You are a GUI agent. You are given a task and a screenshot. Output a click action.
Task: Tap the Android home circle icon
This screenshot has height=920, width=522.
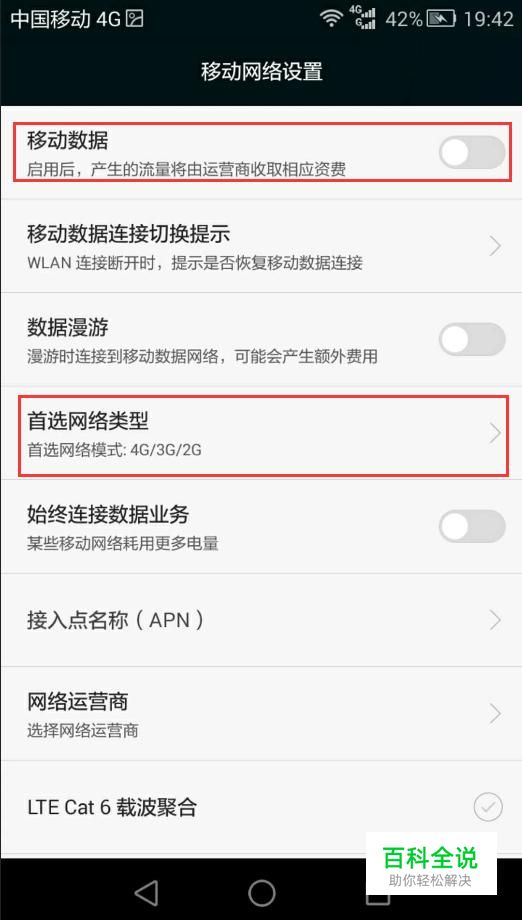pyautogui.click(x=262, y=893)
